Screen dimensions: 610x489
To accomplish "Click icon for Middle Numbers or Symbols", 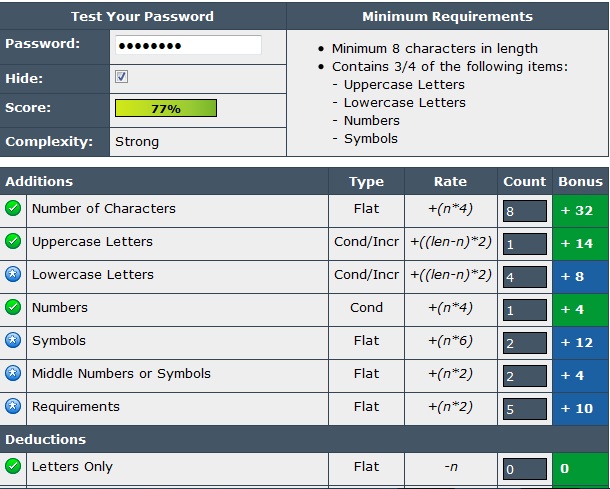I will coord(13,374).
